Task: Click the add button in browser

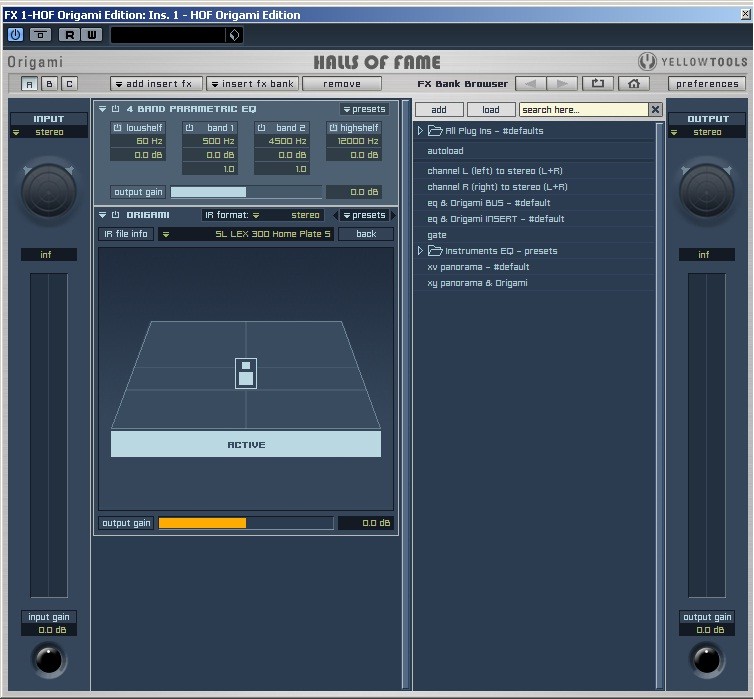Action: coord(439,110)
